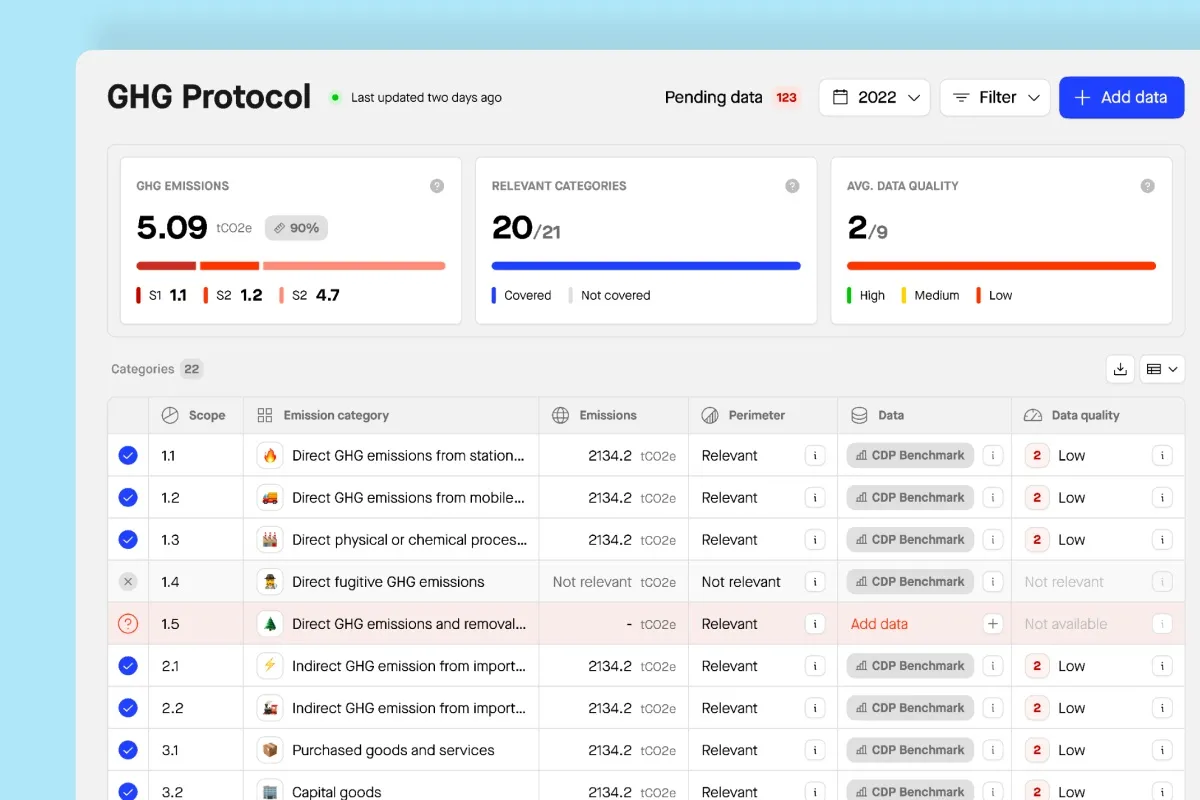Click help icon on Avg. Data Quality card
The image size is (1200, 800).
pyautogui.click(x=1148, y=186)
